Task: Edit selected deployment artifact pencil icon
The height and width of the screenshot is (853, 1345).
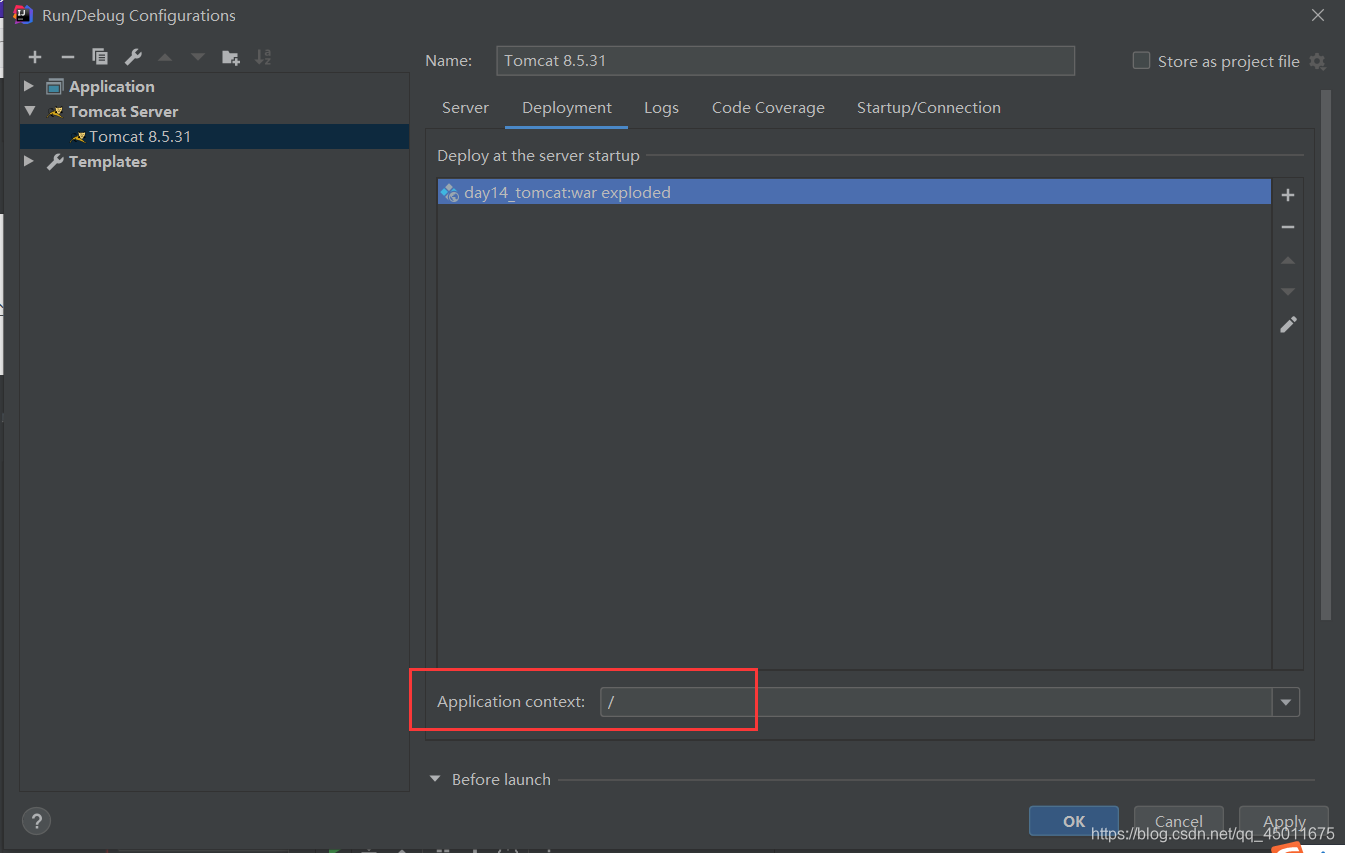Action: coord(1288,325)
